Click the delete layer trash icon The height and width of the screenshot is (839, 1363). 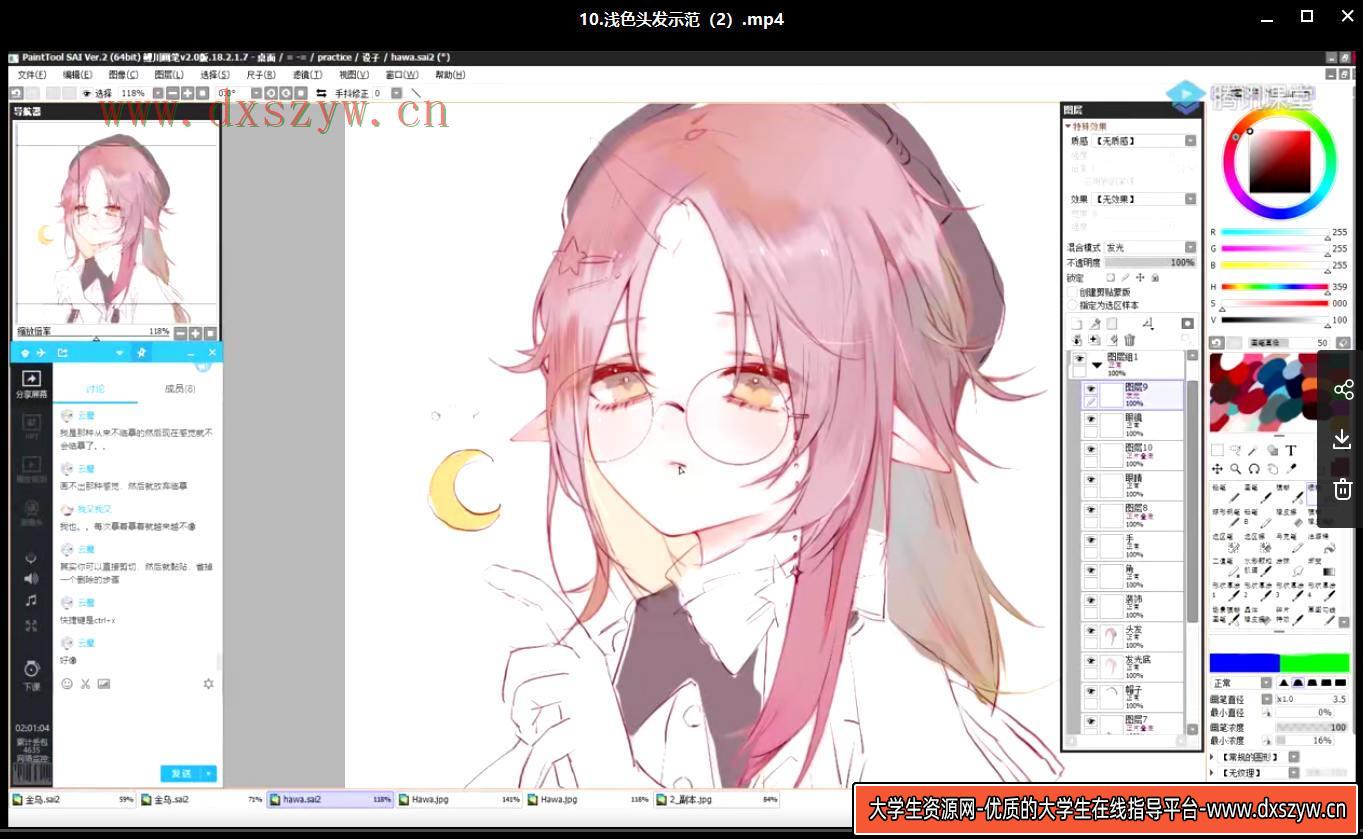coord(1129,340)
